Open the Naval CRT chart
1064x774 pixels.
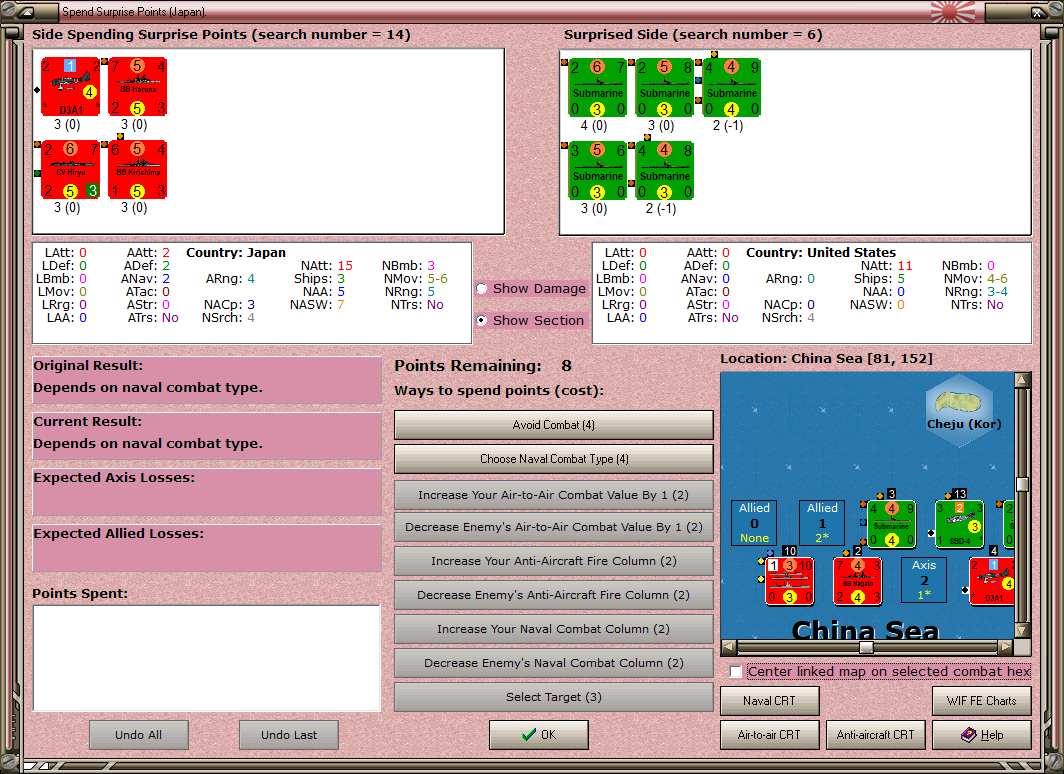[770, 701]
